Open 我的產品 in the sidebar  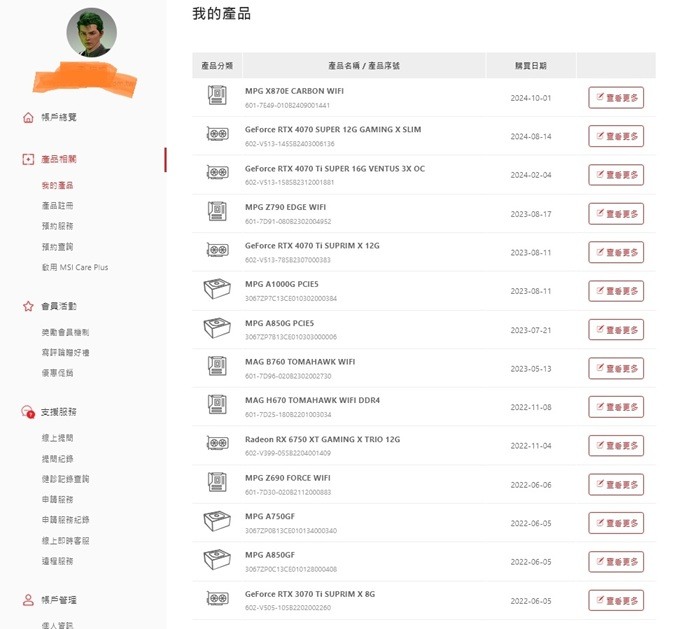[x=58, y=185]
